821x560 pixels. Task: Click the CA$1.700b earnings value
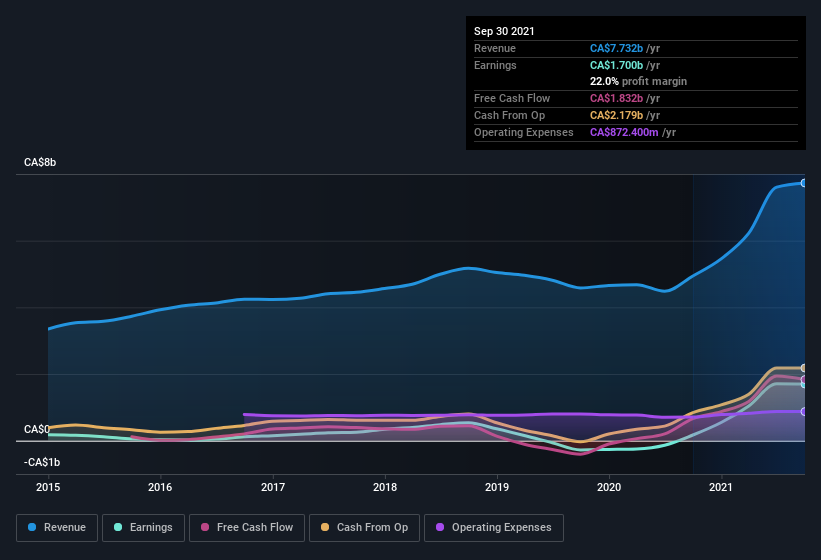click(616, 65)
